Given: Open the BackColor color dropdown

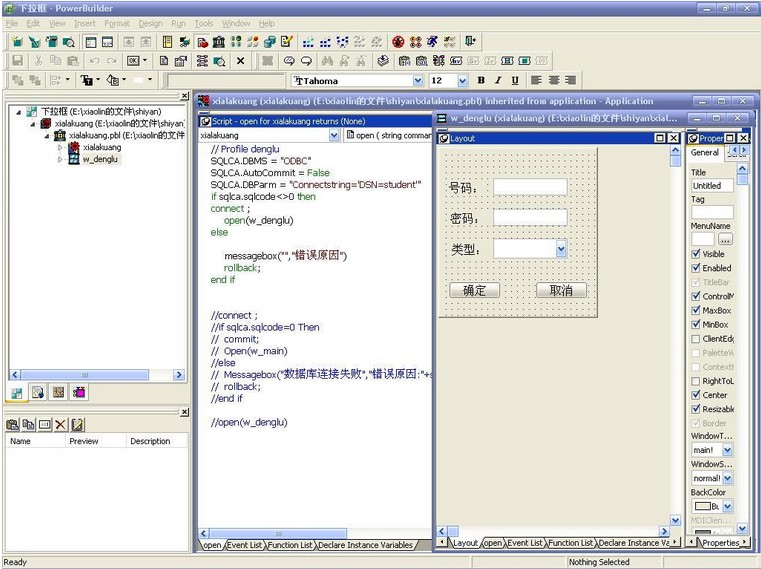Looking at the screenshot, I should (727, 507).
